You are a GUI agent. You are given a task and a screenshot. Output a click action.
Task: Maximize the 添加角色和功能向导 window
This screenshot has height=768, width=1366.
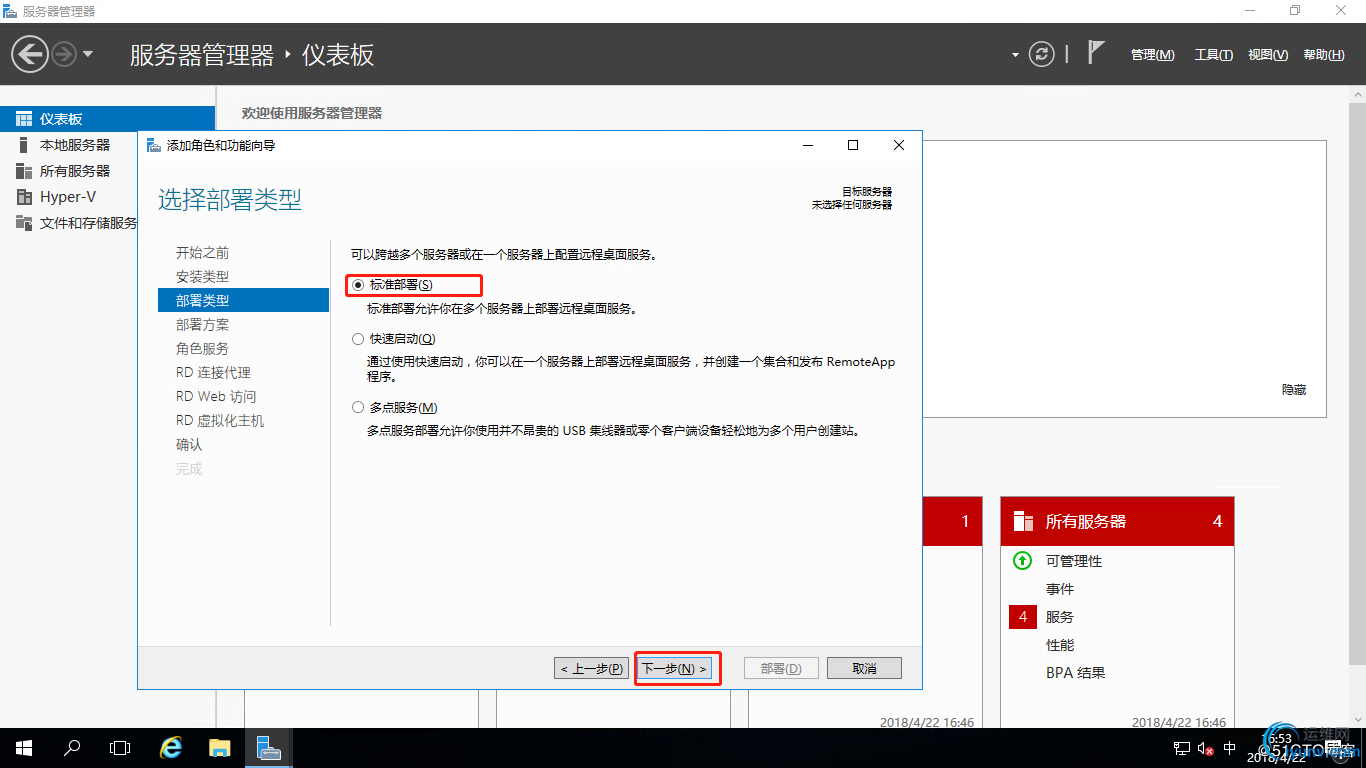(853, 145)
